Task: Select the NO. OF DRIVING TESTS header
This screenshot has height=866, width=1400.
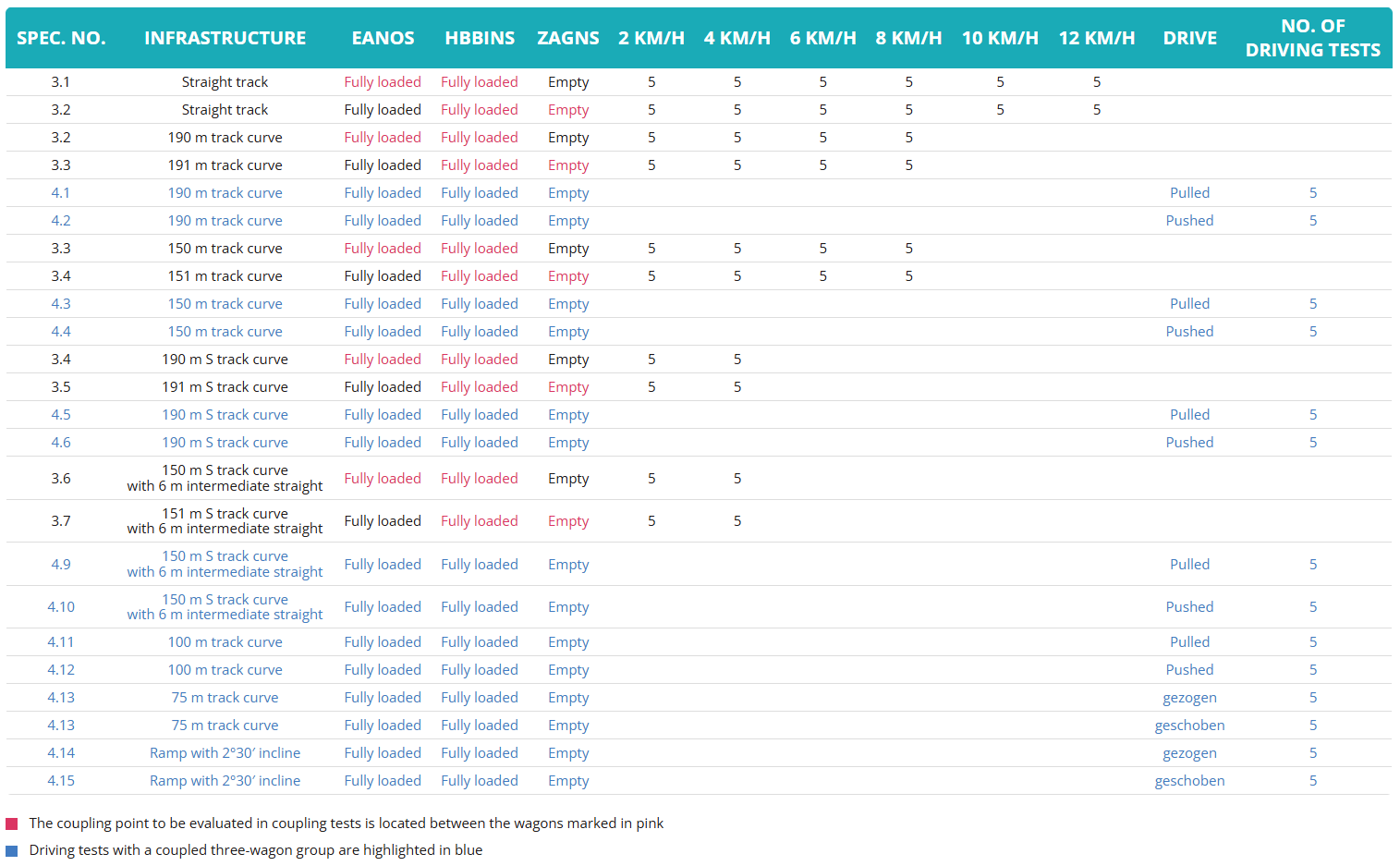Action: [1312, 38]
